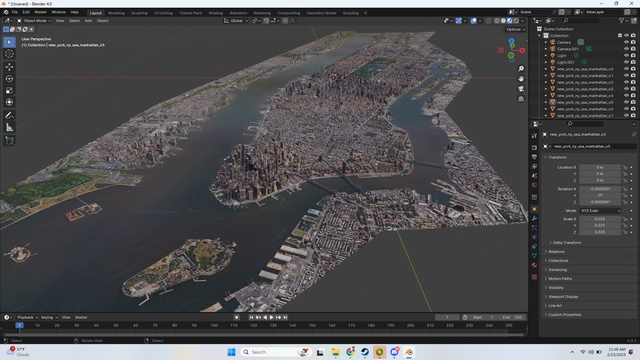Open the View Layer properties tab
This screenshot has height=360, width=640.
click(x=534, y=166)
